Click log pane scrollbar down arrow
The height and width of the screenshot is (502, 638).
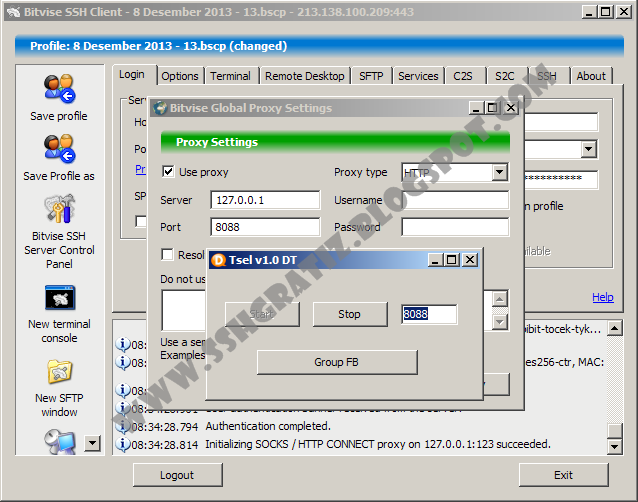pos(614,447)
